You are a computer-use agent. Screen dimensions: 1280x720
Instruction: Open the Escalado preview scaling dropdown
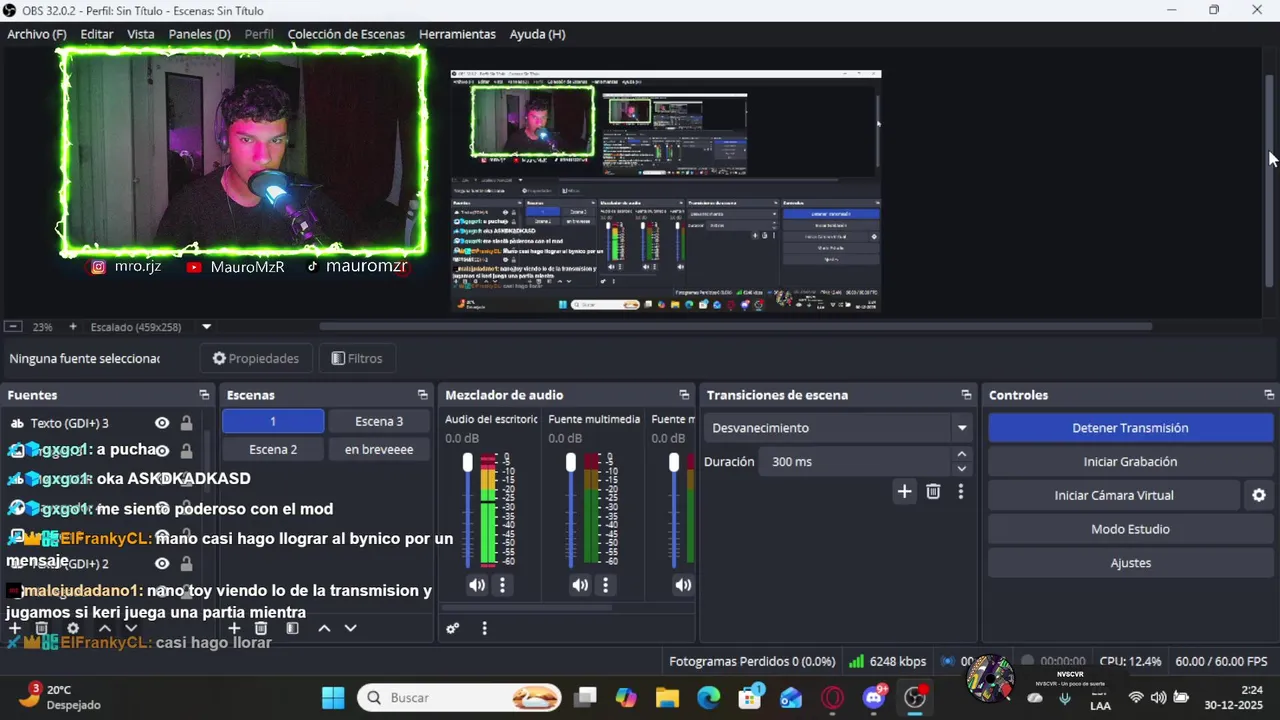[x=207, y=326]
